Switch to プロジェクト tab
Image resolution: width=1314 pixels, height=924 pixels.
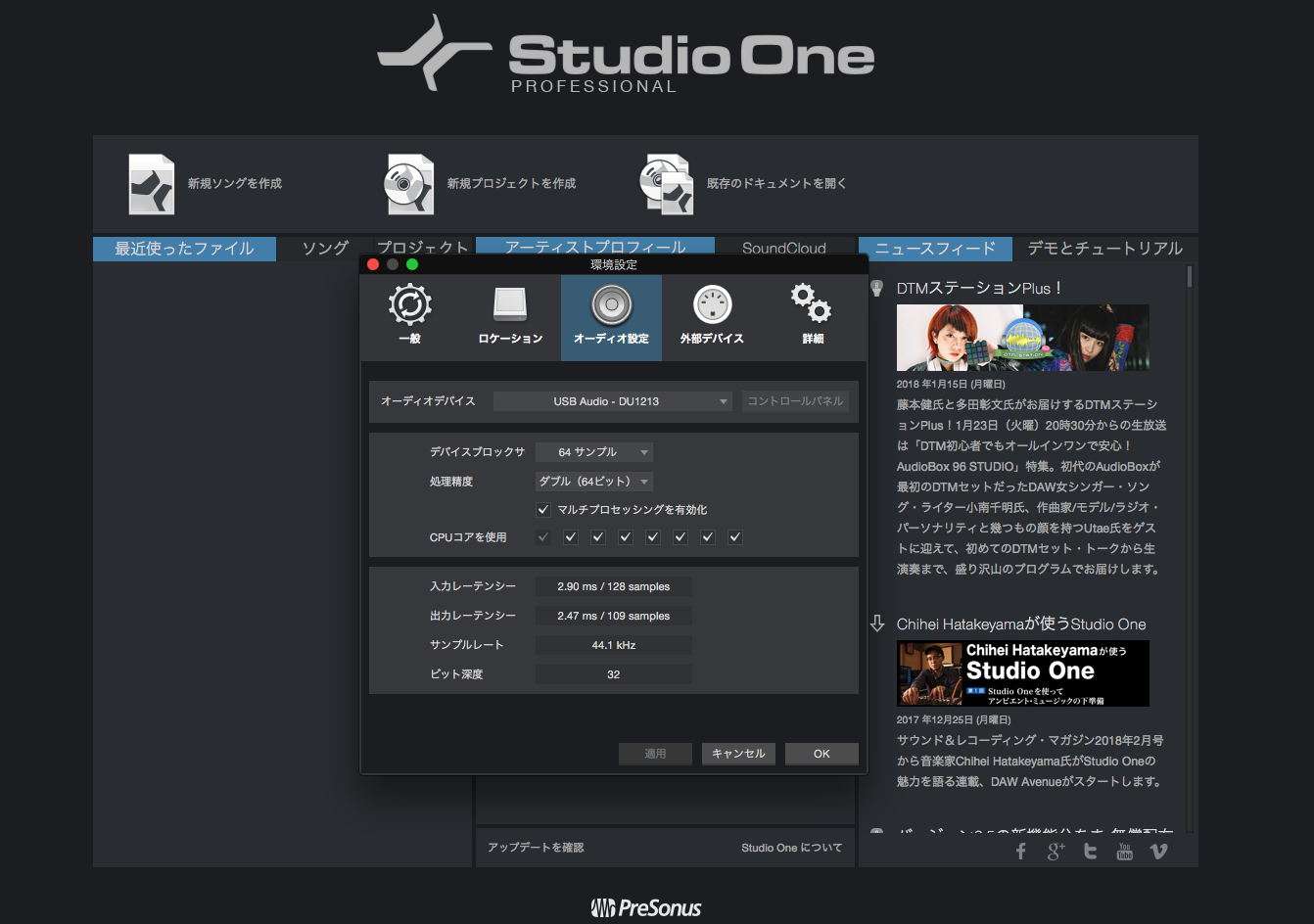[x=422, y=247]
